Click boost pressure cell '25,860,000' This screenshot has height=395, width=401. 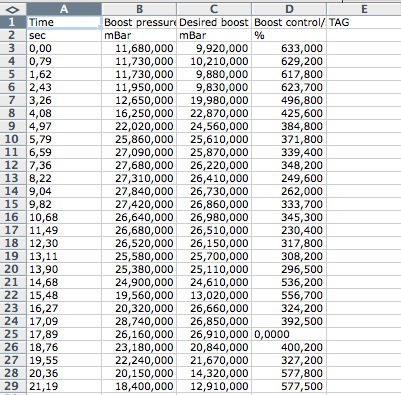coord(139,139)
